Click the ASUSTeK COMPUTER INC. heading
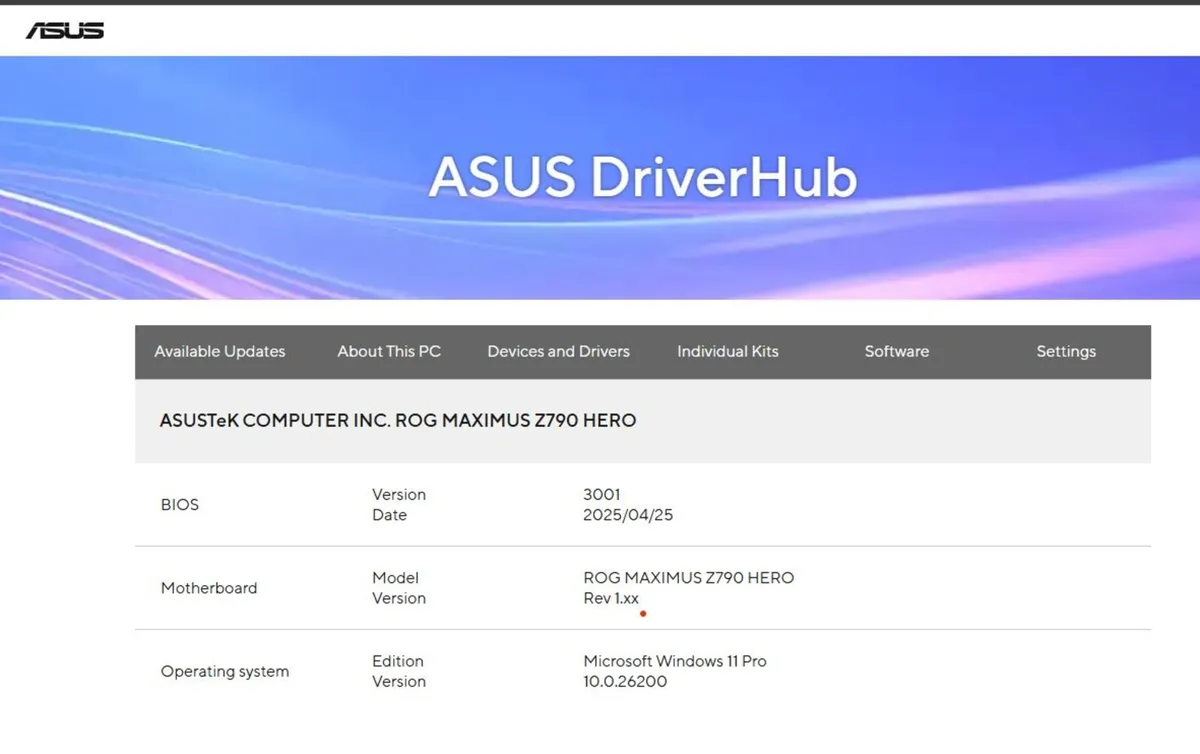The width and height of the screenshot is (1200, 754). coord(398,420)
